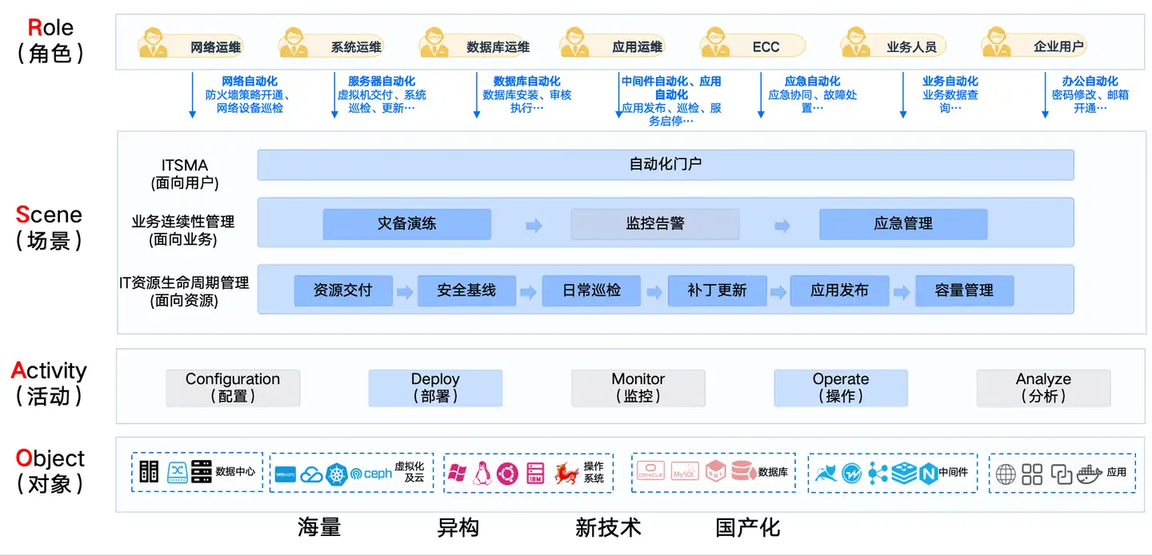Click the Linux penguin icon
This screenshot has height=556, width=1152.
(482, 474)
